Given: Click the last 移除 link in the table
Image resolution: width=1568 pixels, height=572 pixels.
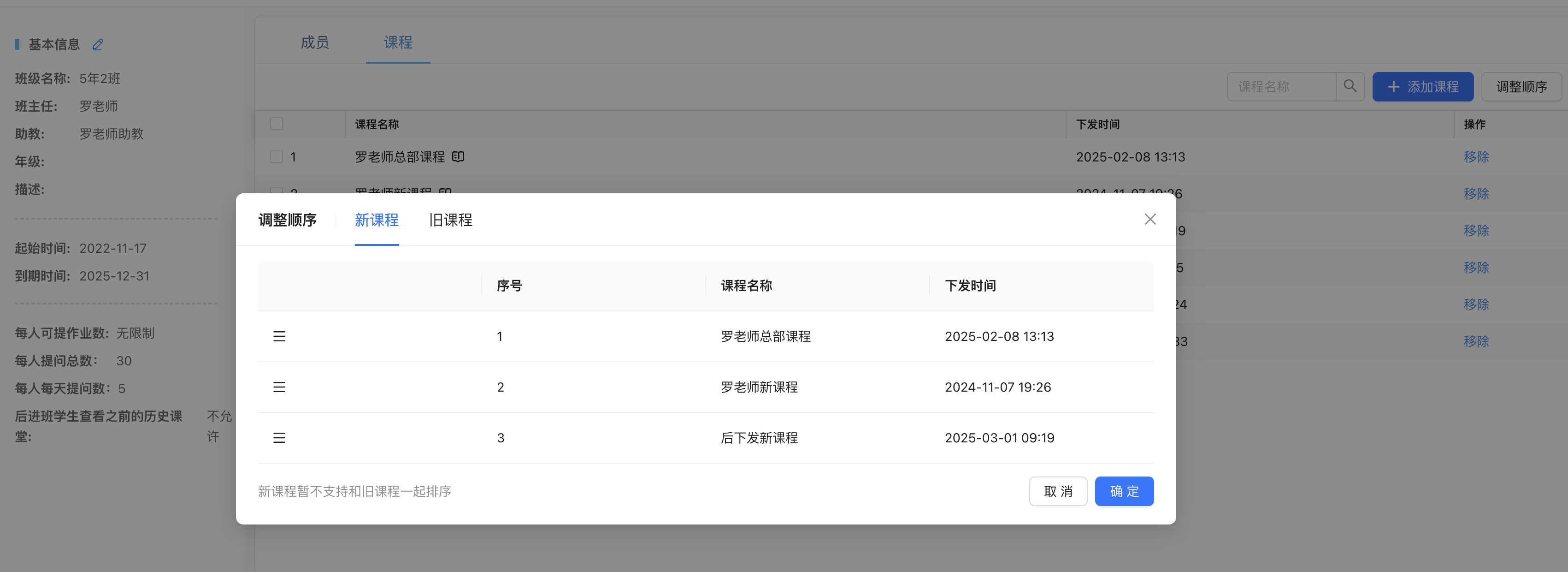Looking at the screenshot, I should click(1476, 341).
